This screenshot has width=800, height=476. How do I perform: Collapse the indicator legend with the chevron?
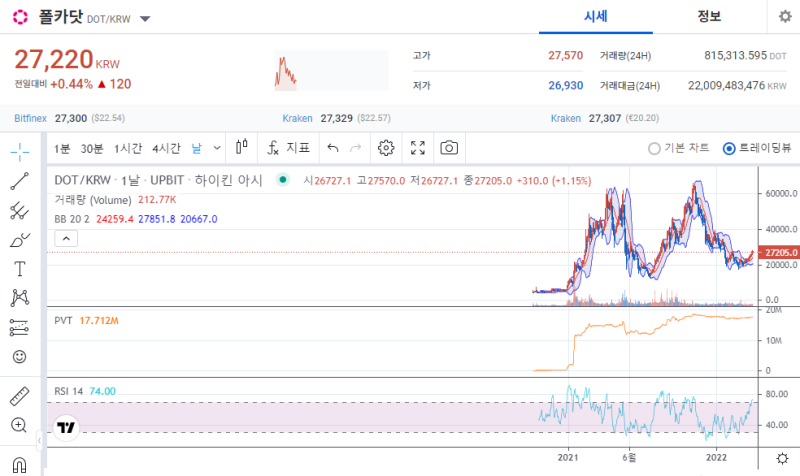(x=66, y=238)
